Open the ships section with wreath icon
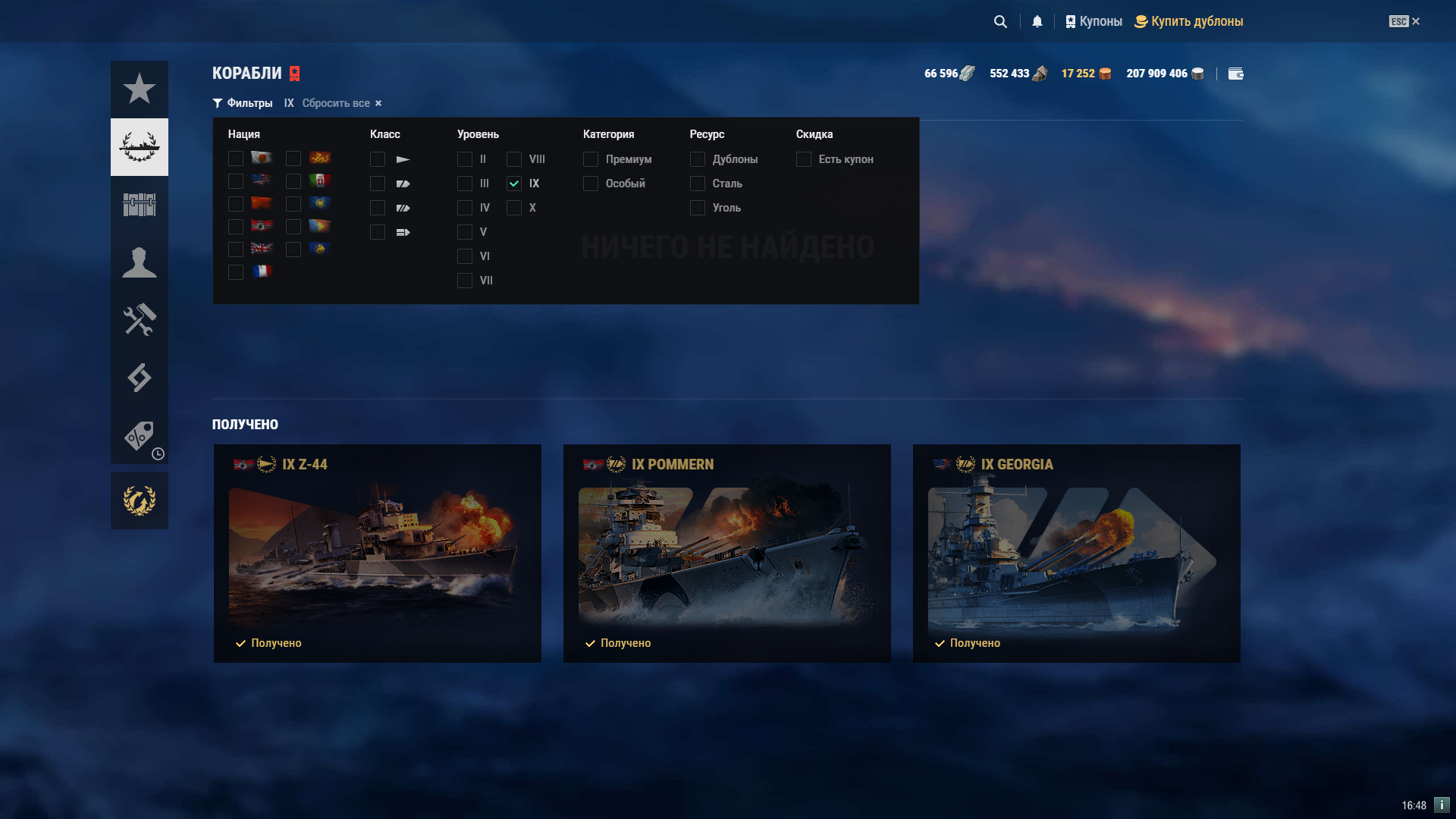This screenshot has width=1456, height=819. [140, 147]
